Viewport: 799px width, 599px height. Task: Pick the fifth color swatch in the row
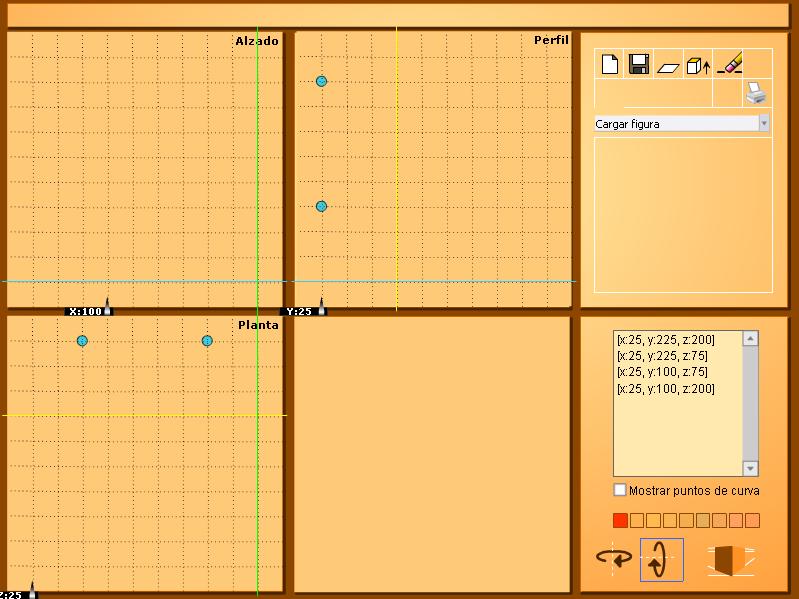[x=686, y=521]
